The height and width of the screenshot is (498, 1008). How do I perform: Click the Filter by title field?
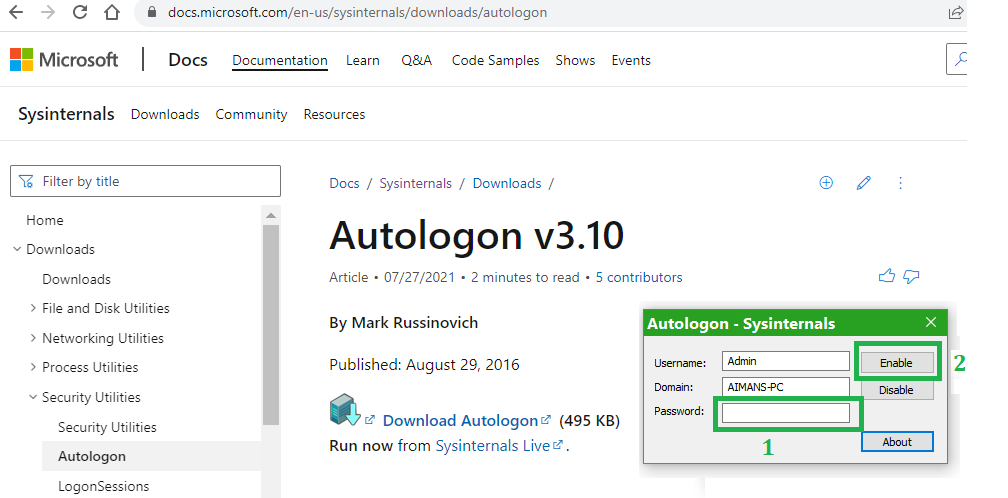145,181
